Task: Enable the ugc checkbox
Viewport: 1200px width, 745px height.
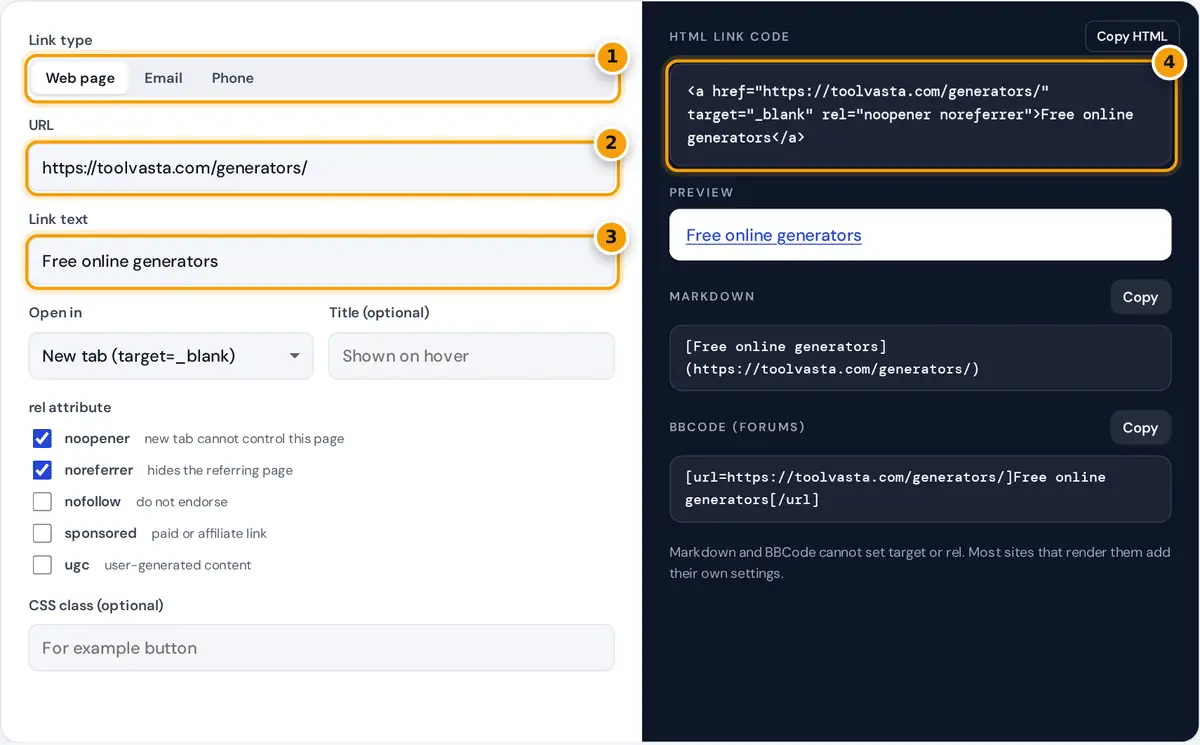Action: pos(42,564)
